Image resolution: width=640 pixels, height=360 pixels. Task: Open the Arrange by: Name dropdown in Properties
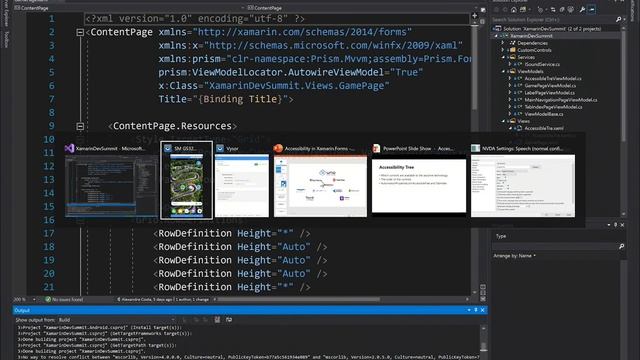[515, 256]
